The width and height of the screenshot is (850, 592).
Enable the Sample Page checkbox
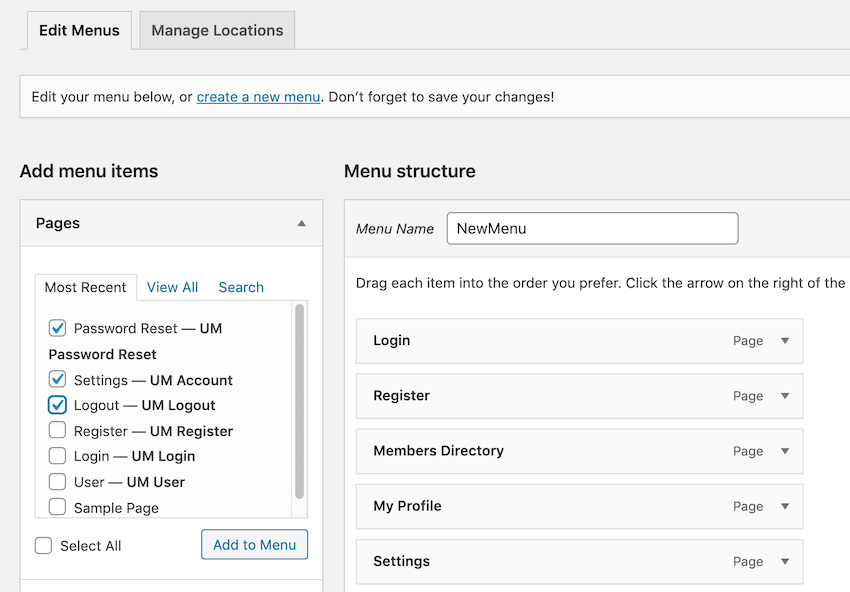[x=58, y=507]
